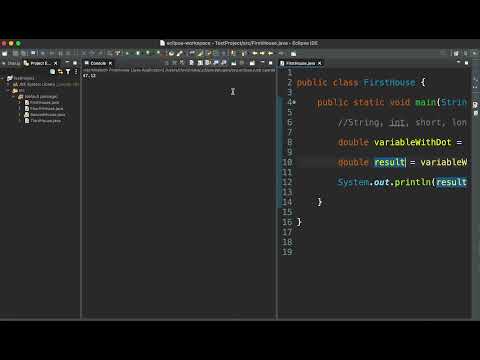Collapse all in Project Explorer

pyautogui.click(x=52, y=71)
